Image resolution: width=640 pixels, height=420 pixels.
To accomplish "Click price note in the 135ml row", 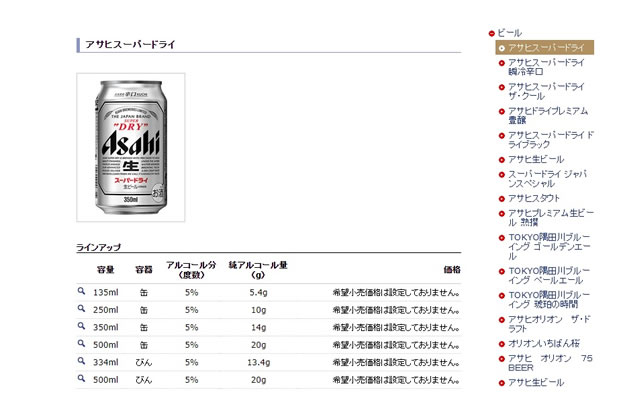I will [396, 292].
